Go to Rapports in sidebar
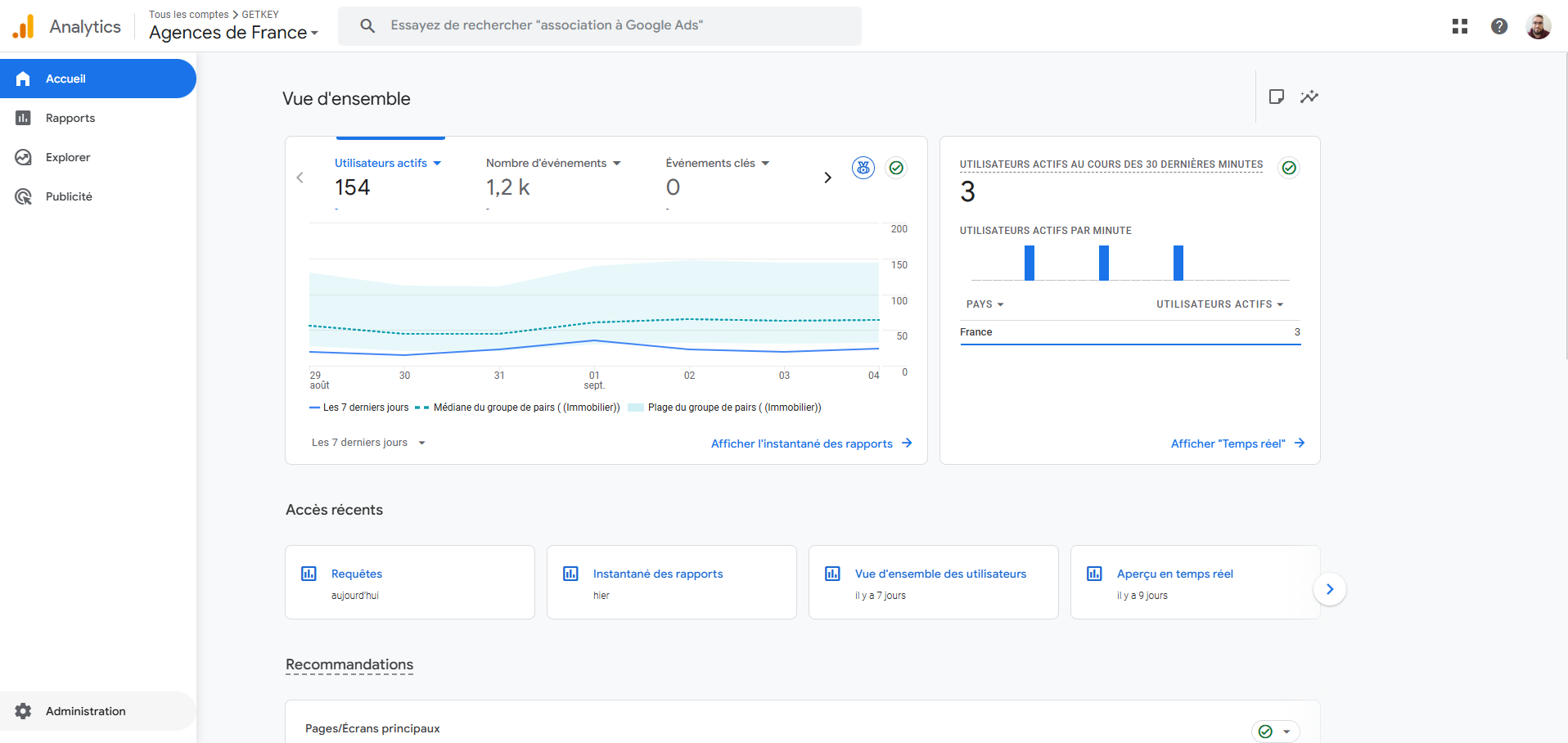This screenshot has width=1568, height=743. (x=70, y=118)
